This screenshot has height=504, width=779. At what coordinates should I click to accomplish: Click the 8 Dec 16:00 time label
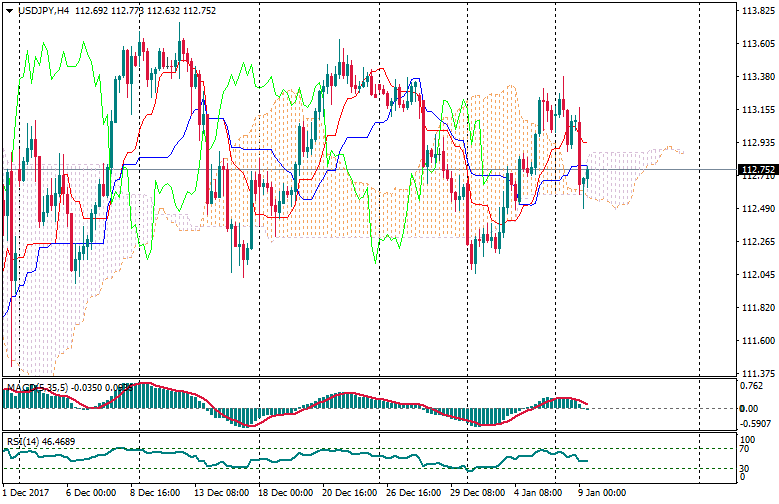[154, 493]
